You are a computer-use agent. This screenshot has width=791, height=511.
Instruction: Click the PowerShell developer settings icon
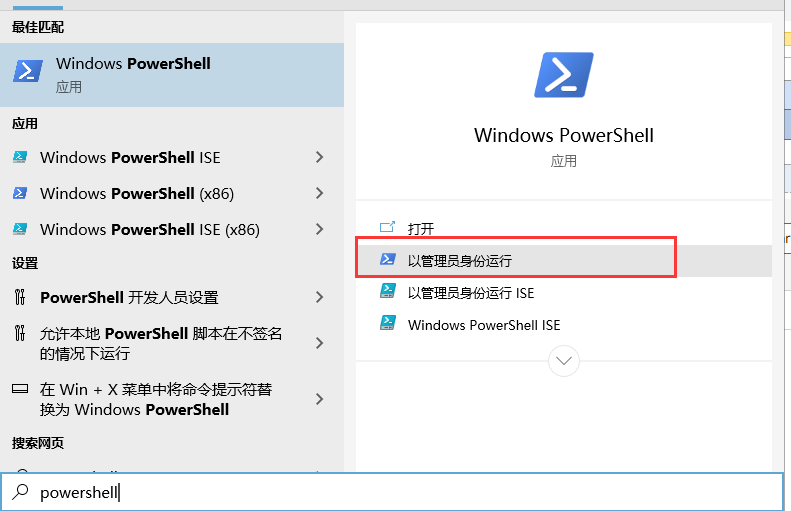tap(20, 298)
